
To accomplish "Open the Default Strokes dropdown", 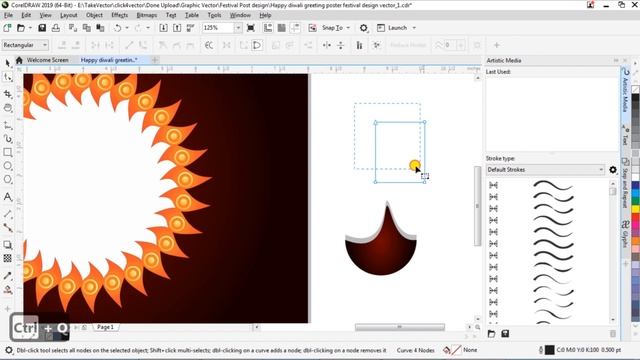I will 545,169.
